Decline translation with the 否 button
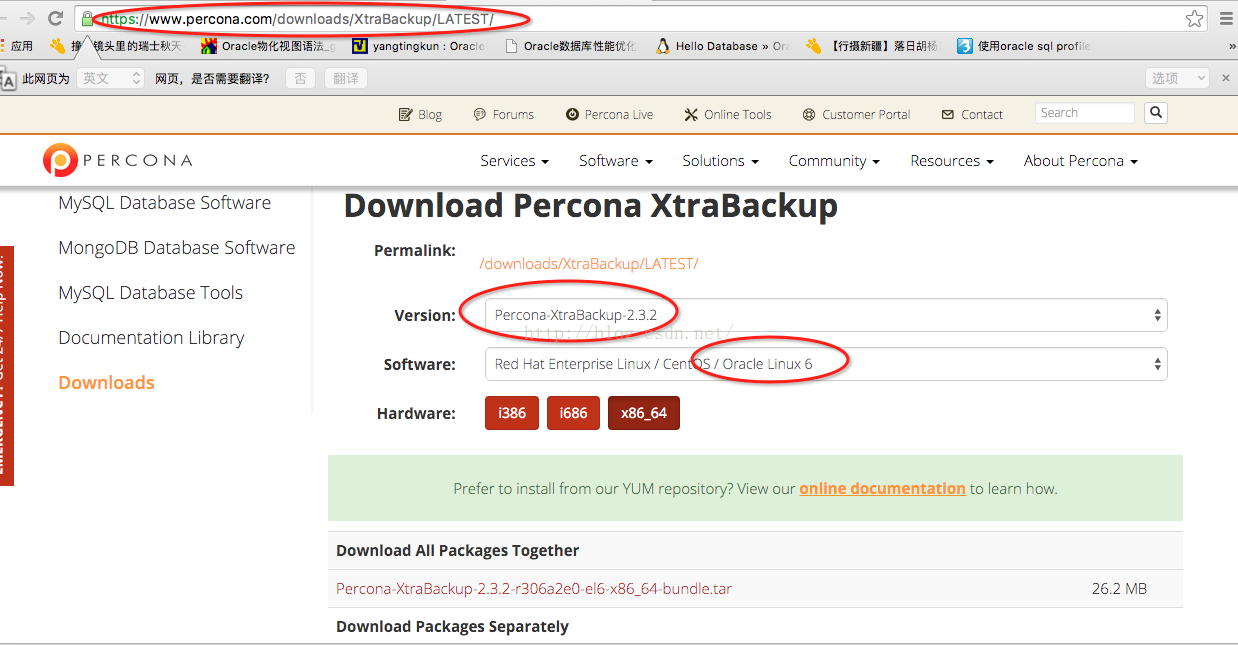Image resolution: width=1238 pixels, height=645 pixels. 300,78
